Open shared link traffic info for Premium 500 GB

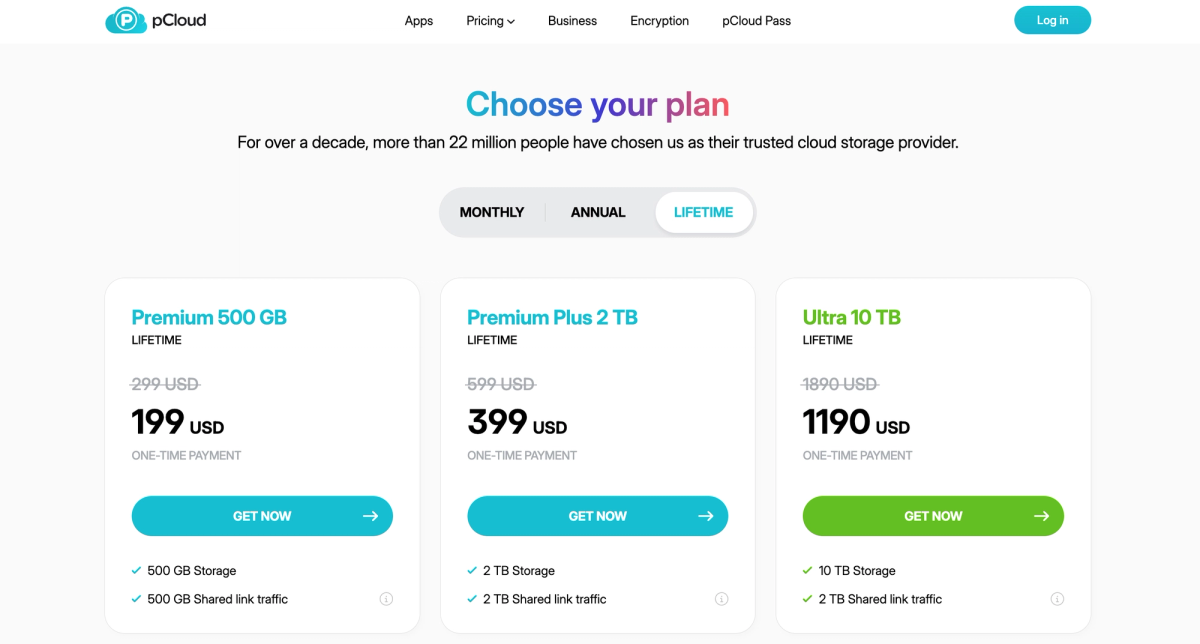[386, 598]
